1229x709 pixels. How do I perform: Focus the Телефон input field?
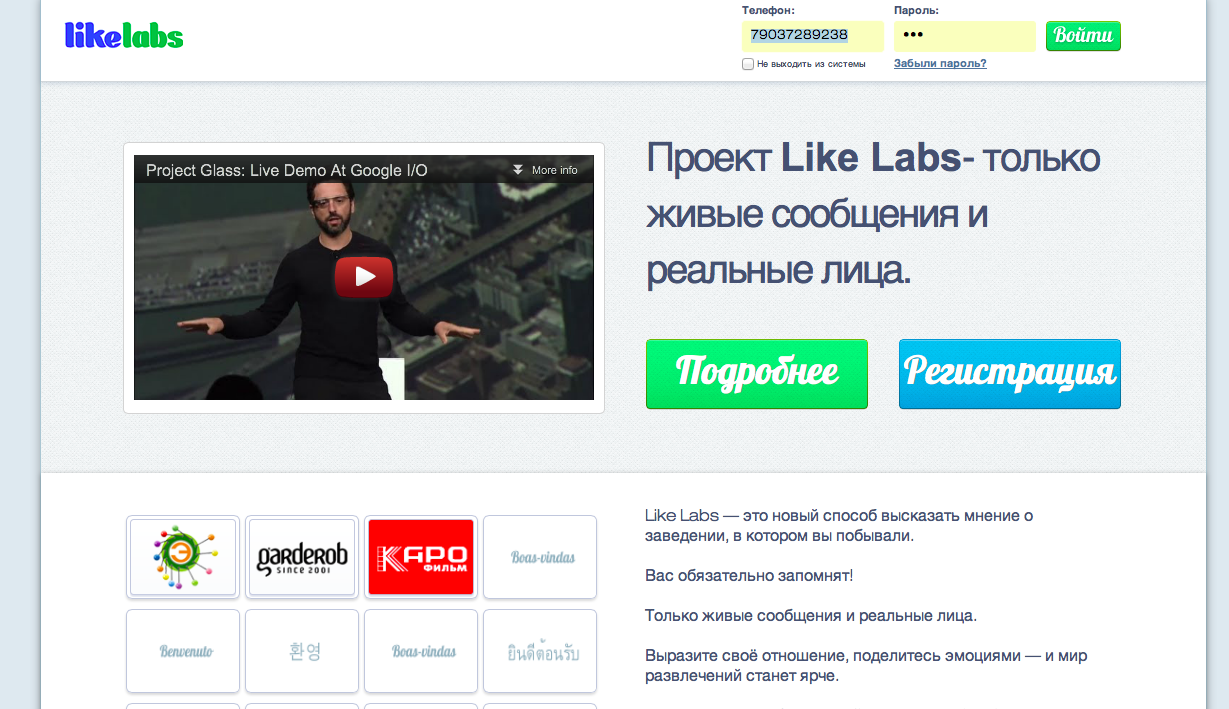pyautogui.click(x=813, y=36)
